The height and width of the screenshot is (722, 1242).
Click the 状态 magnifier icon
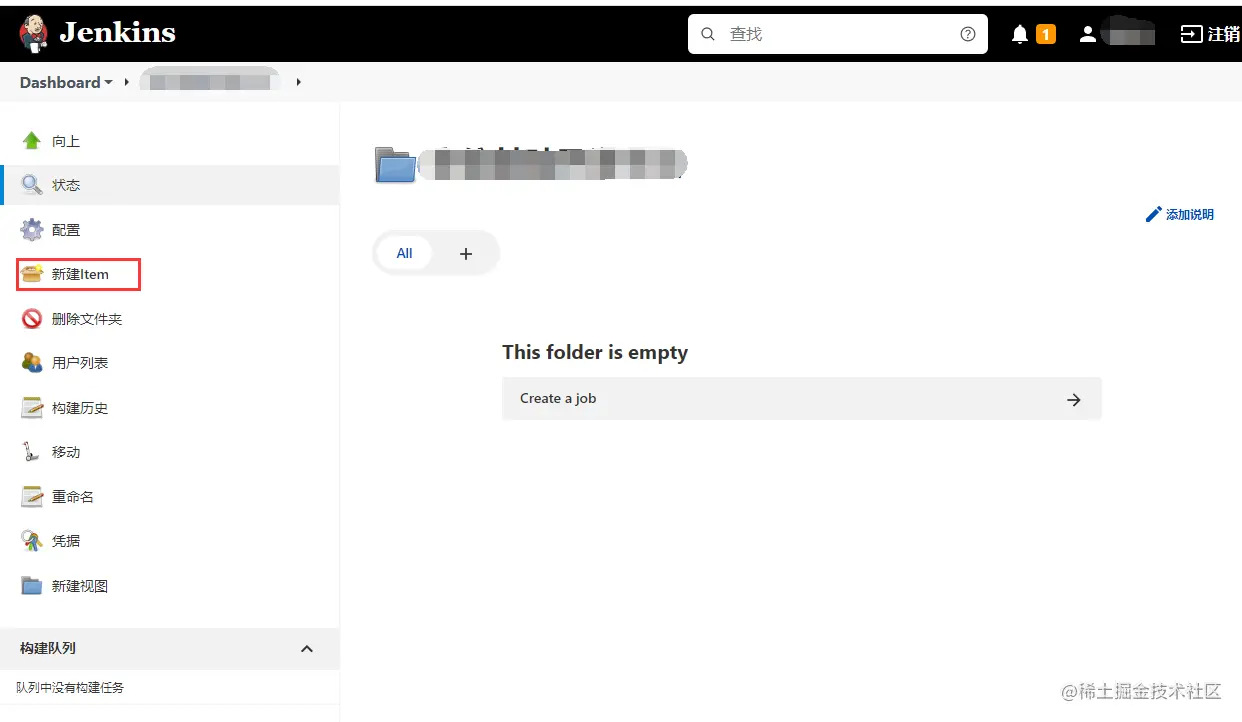[x=32, y=185]
